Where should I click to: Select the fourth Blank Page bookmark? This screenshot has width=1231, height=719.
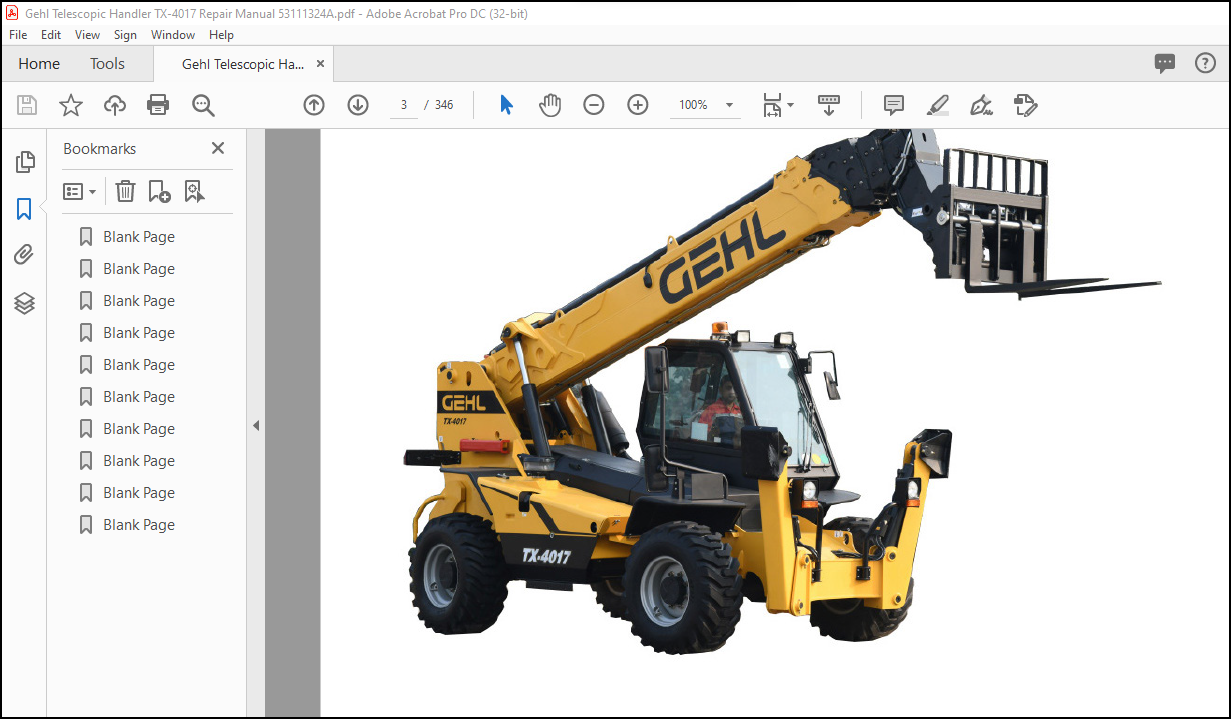point(139,333)
